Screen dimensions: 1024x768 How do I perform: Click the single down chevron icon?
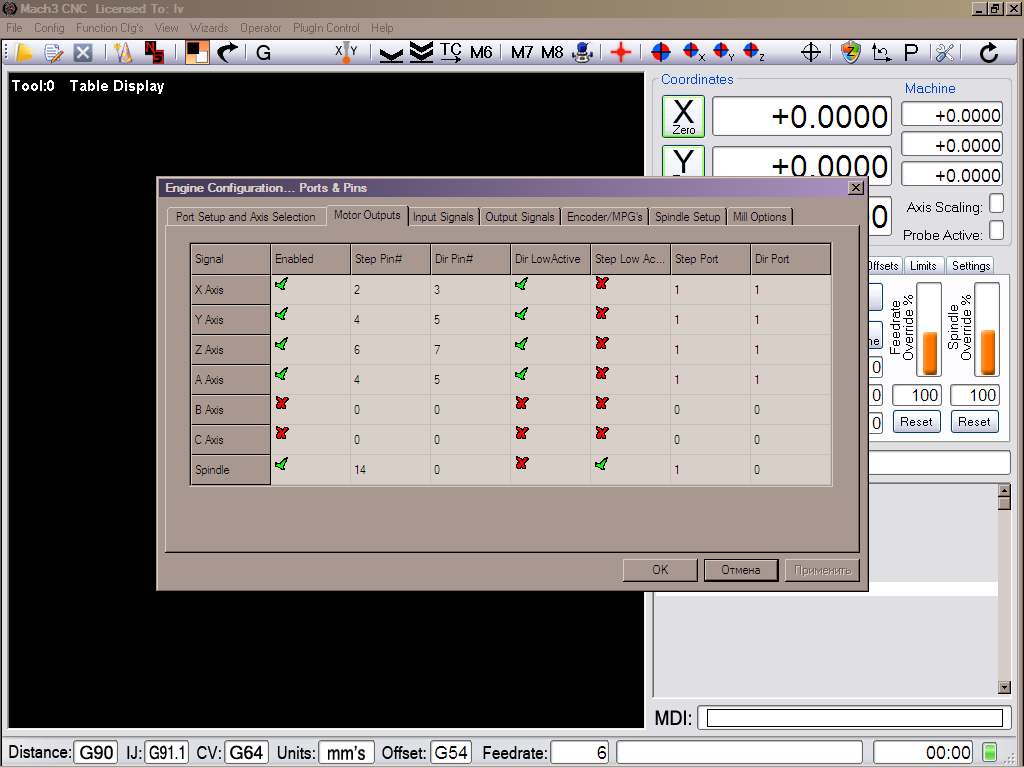(x=391, y=54)
